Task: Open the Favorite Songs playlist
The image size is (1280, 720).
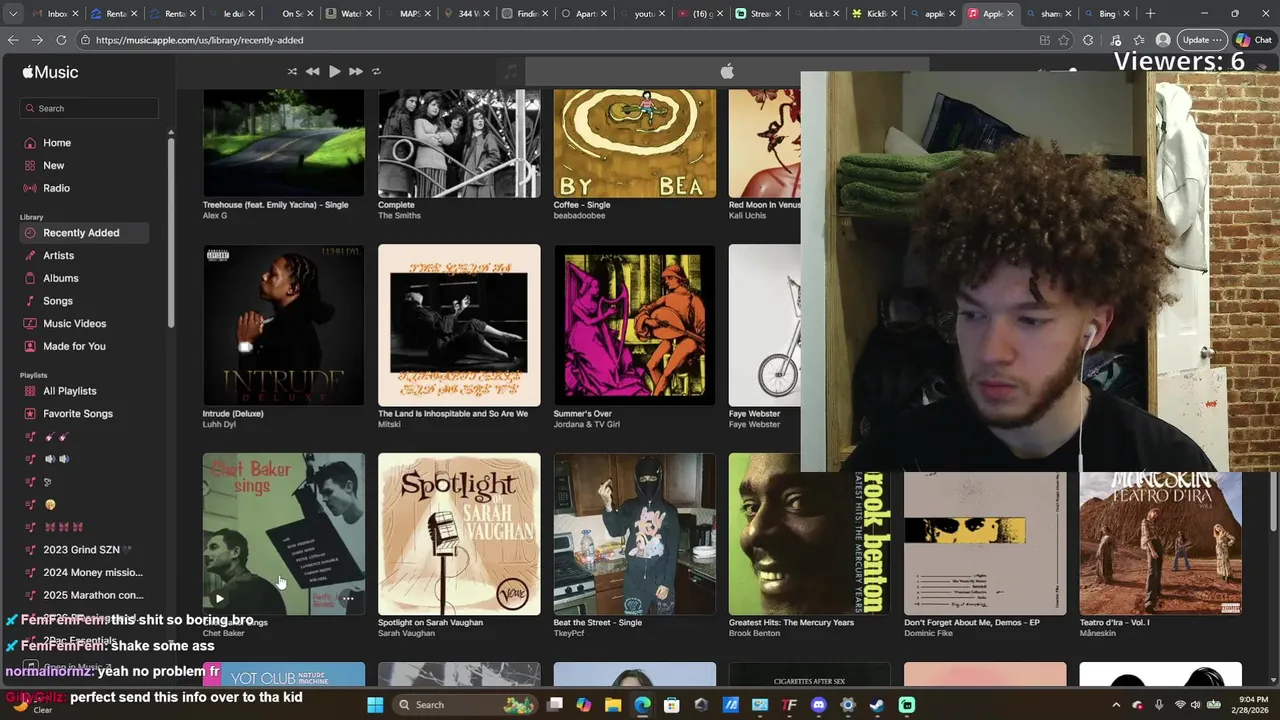Action: pos(78,414)
